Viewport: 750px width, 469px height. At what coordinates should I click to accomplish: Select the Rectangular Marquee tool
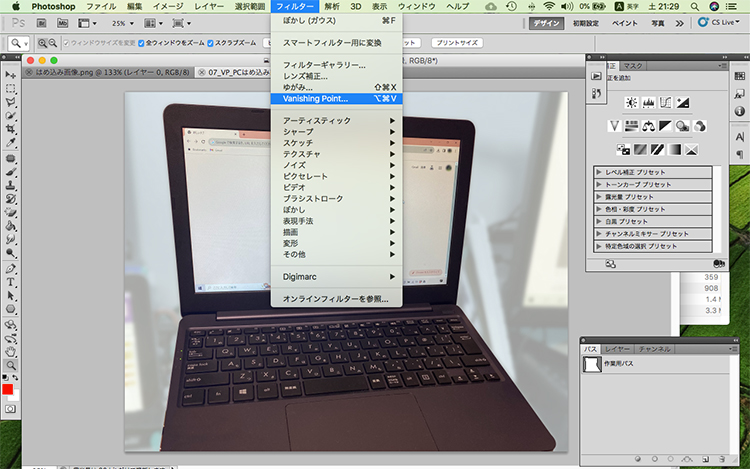click(11, 88)
